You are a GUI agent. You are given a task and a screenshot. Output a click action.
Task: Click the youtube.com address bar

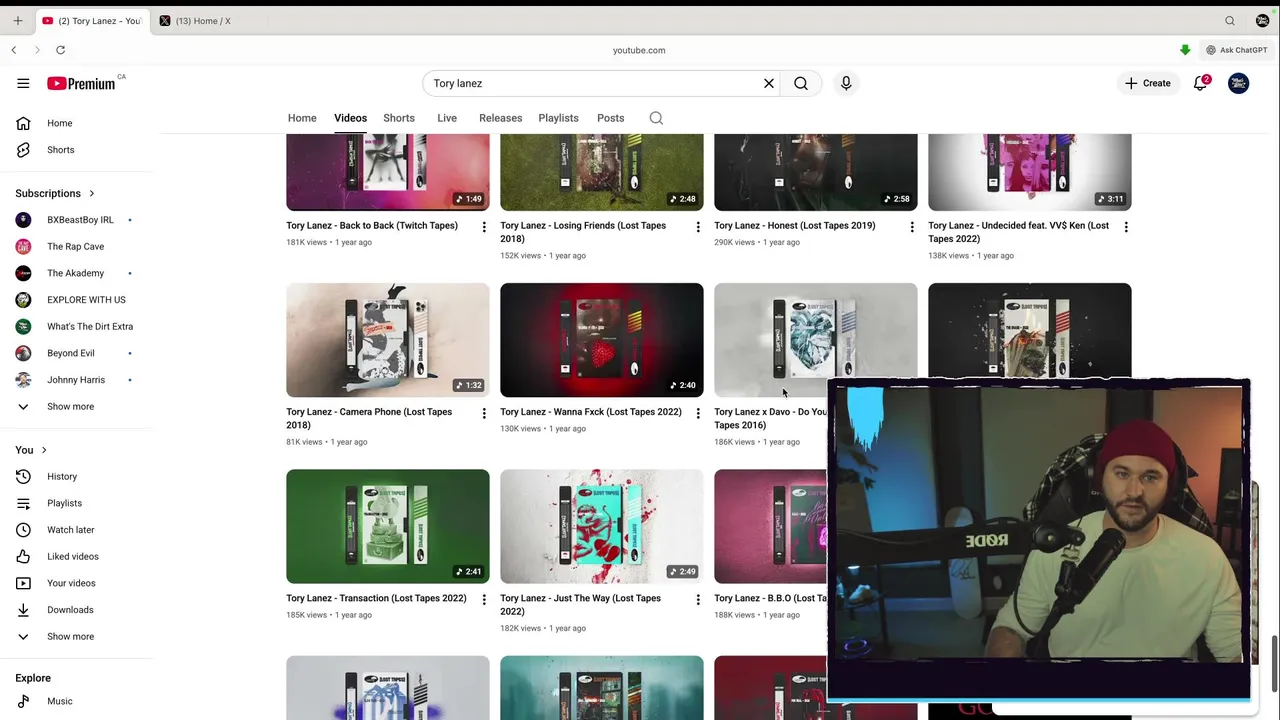(639, 50)
